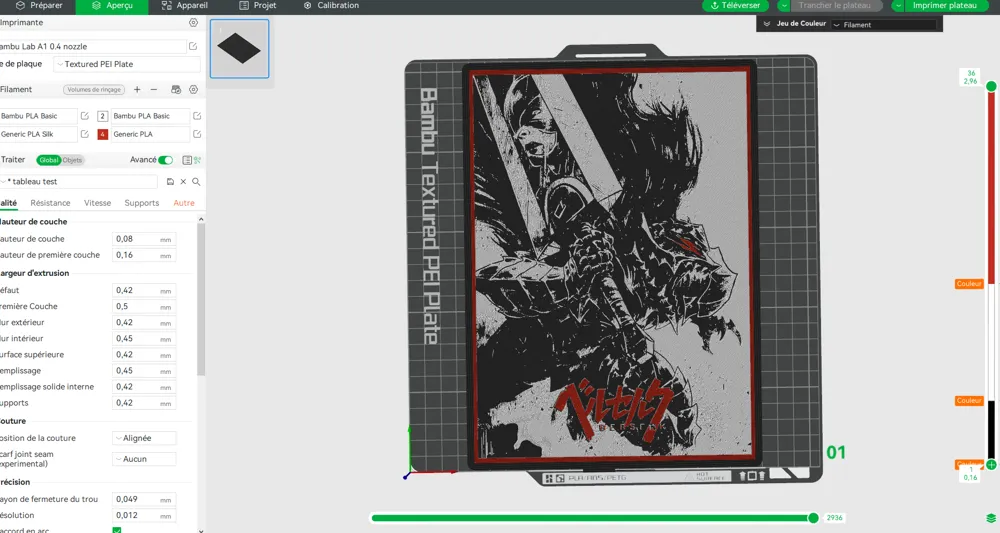Toggle the Accord en arc checkbox
This screenshot has width=1000, height=533.
(117, 530)
